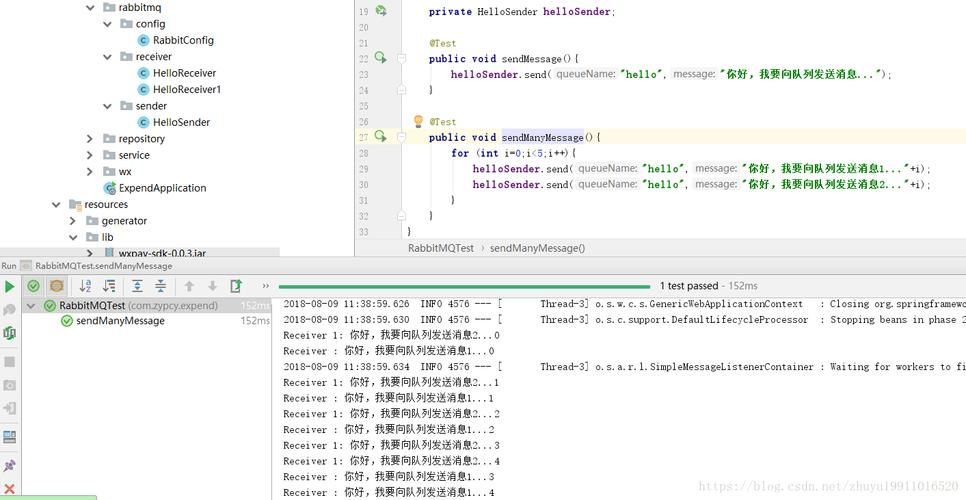Expand the generator folder
Image resolution: width=966 pixels, height=500 pixels.
click(73, 220)
